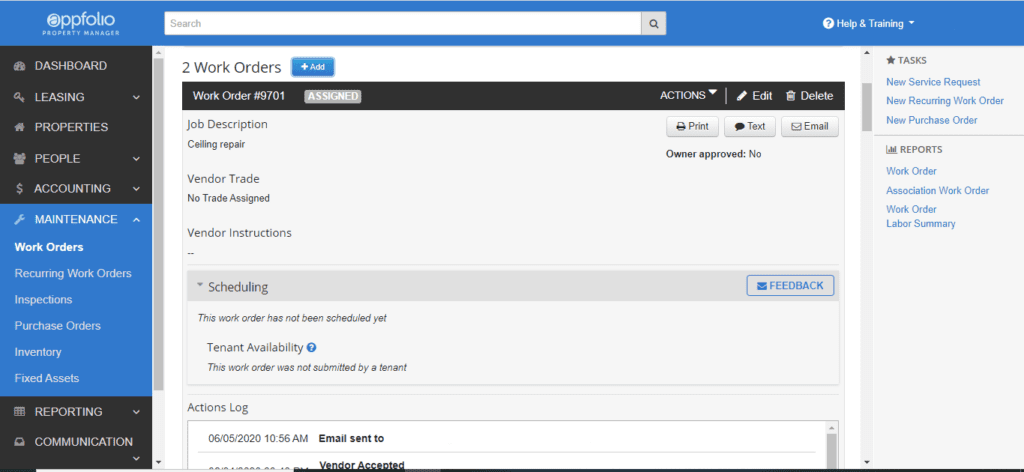Open Purchase Orders submenu item
The image size is (1024, 472).
57,326
